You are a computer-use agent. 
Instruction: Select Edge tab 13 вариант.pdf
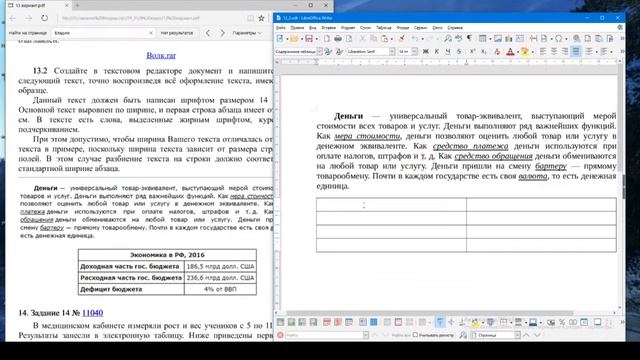(38, 5)
